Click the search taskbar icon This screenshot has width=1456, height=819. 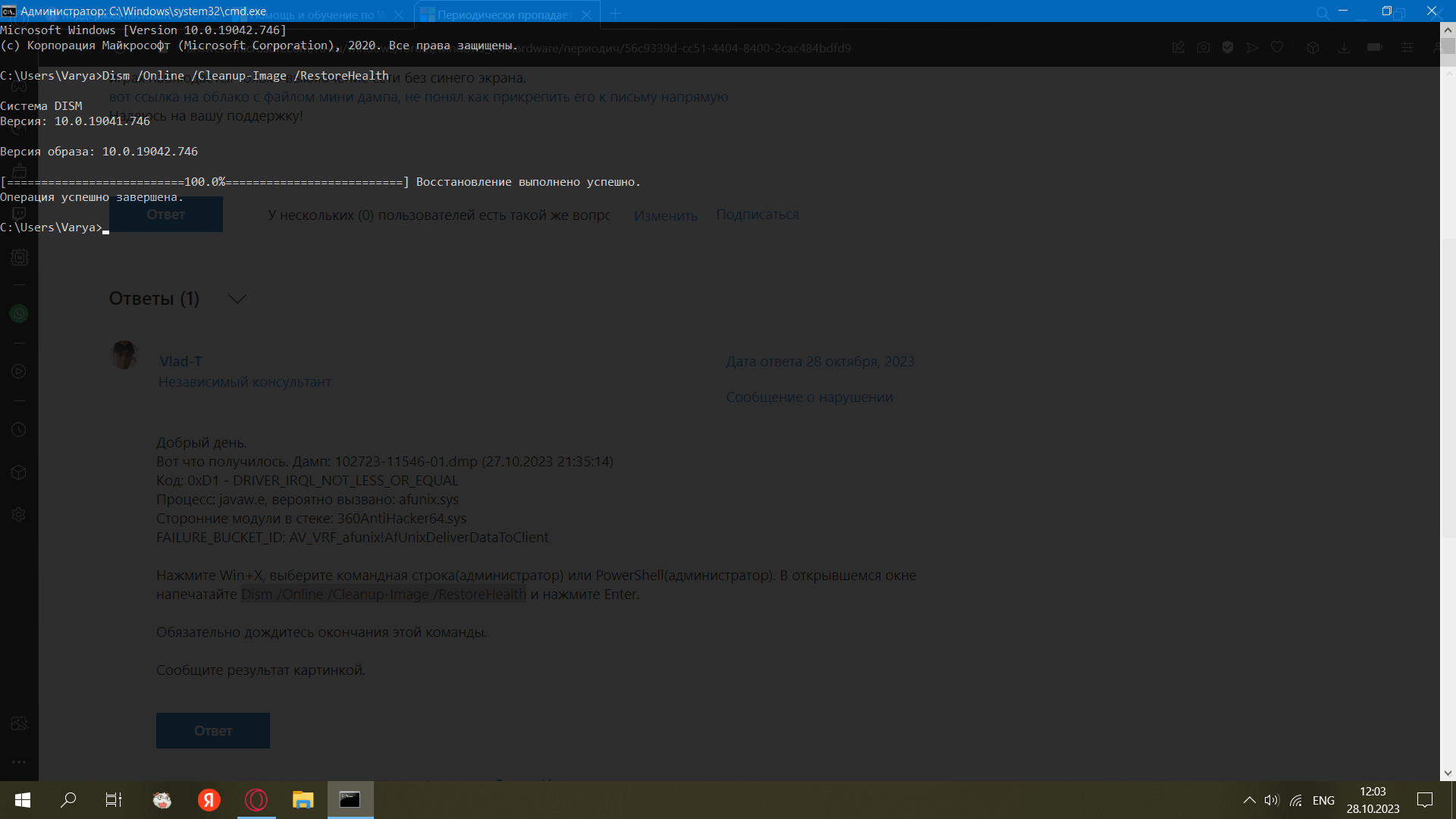[x=68, y=799]
